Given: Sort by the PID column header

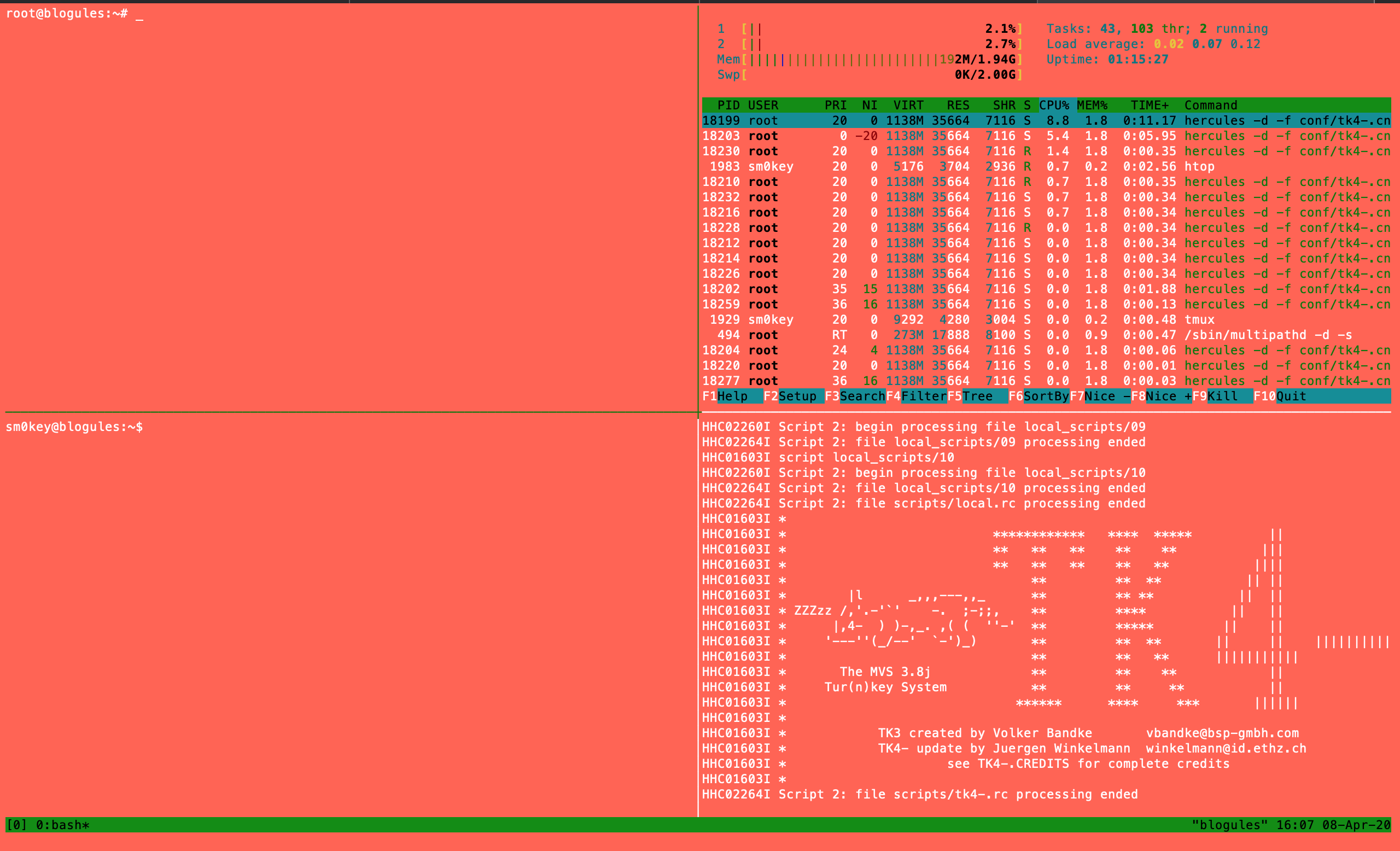Looking at the screenshot, I should (x=728, y=106).
